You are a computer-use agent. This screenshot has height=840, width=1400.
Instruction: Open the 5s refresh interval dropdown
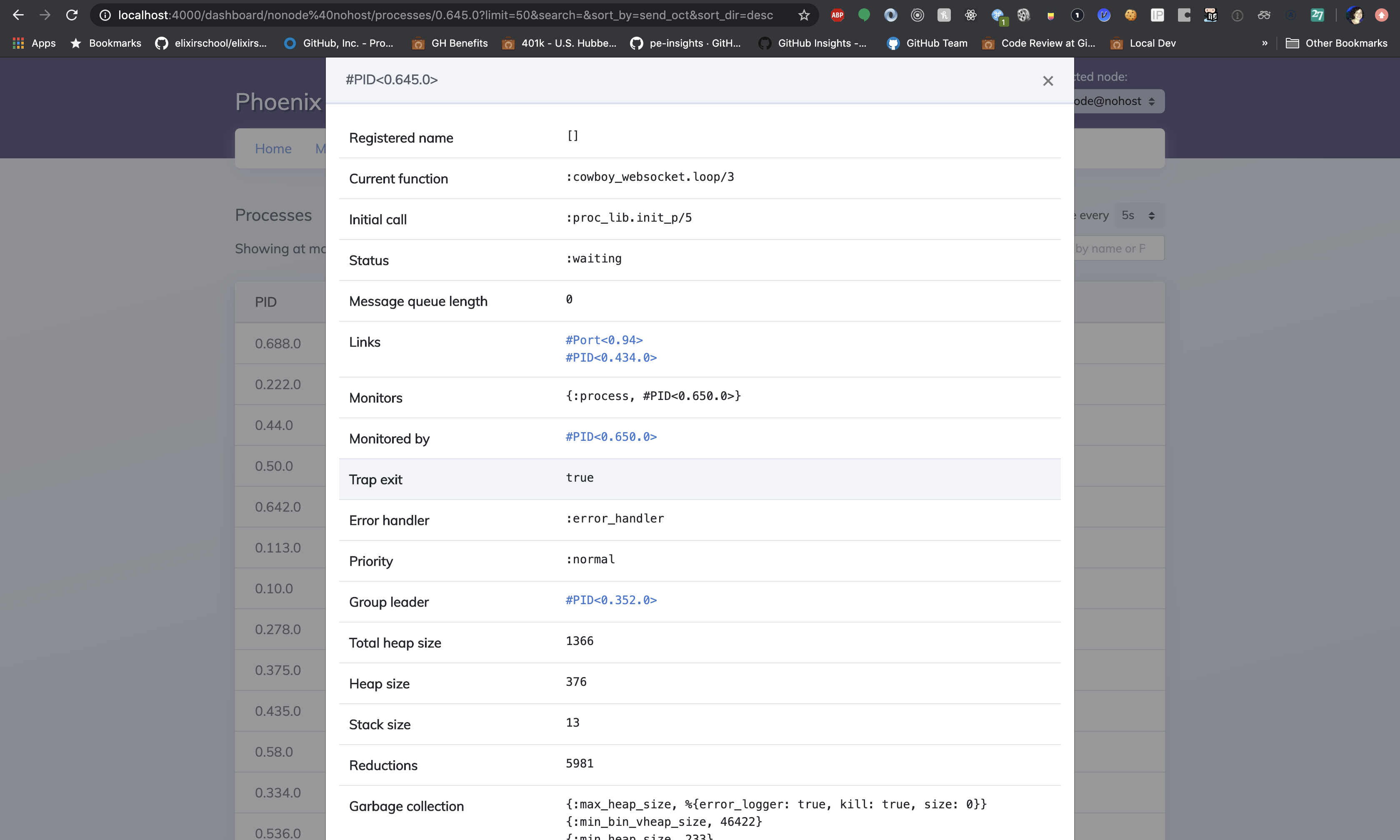pos(1138,216)
